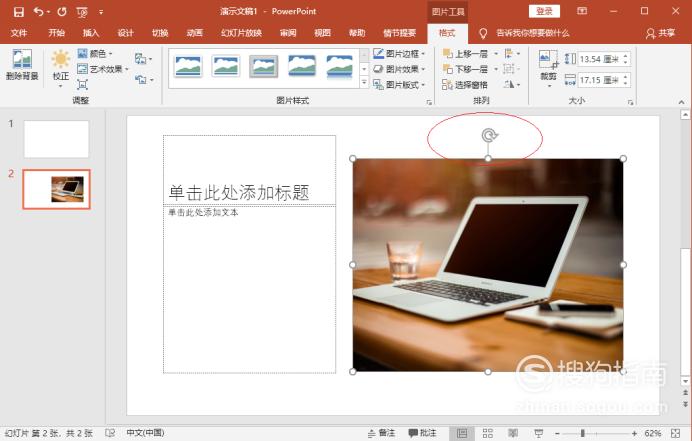This screenshot has height=441, width=692.
Task: Increase picture height with up stepper
Action: coord(626,56)
